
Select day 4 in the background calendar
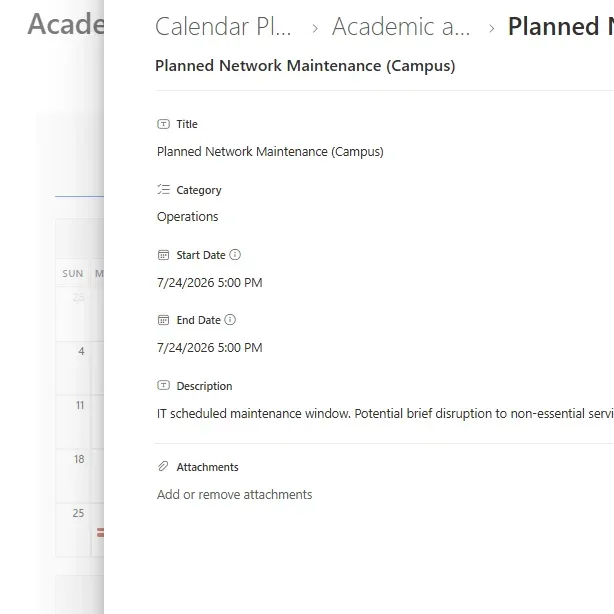click(x=81, y=352)
